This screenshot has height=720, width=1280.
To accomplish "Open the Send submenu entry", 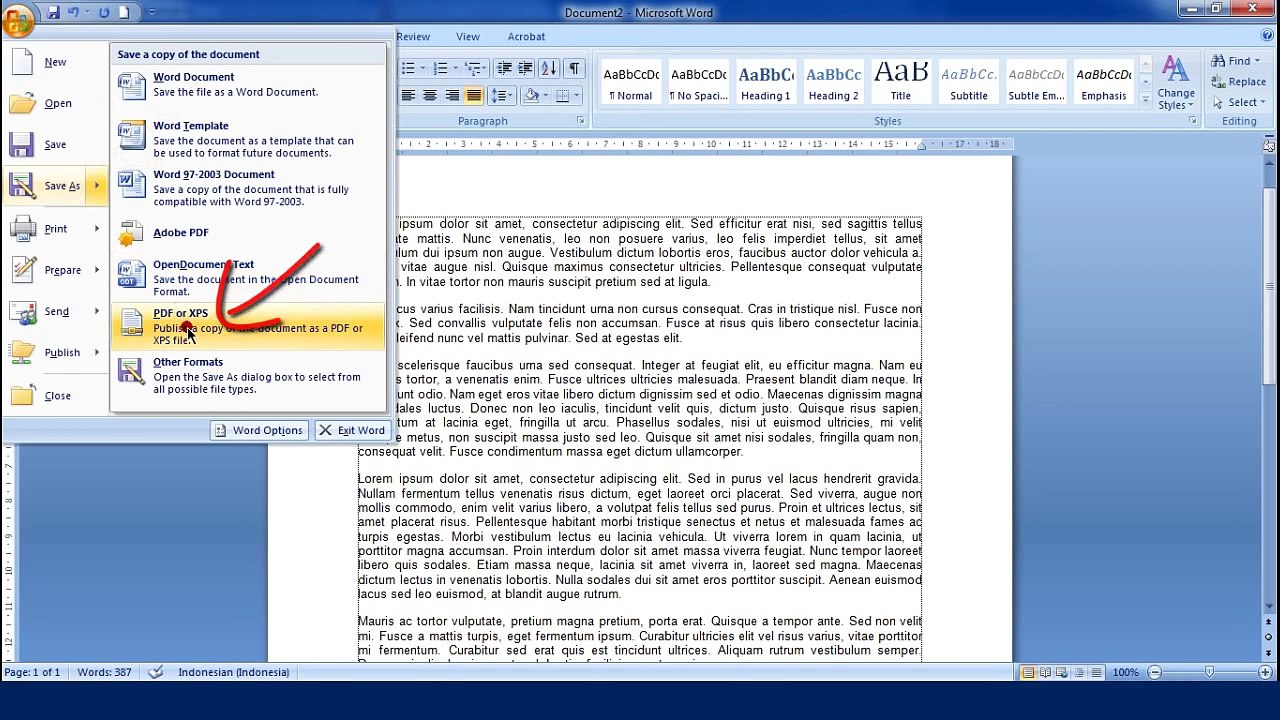I will [55, 311].
